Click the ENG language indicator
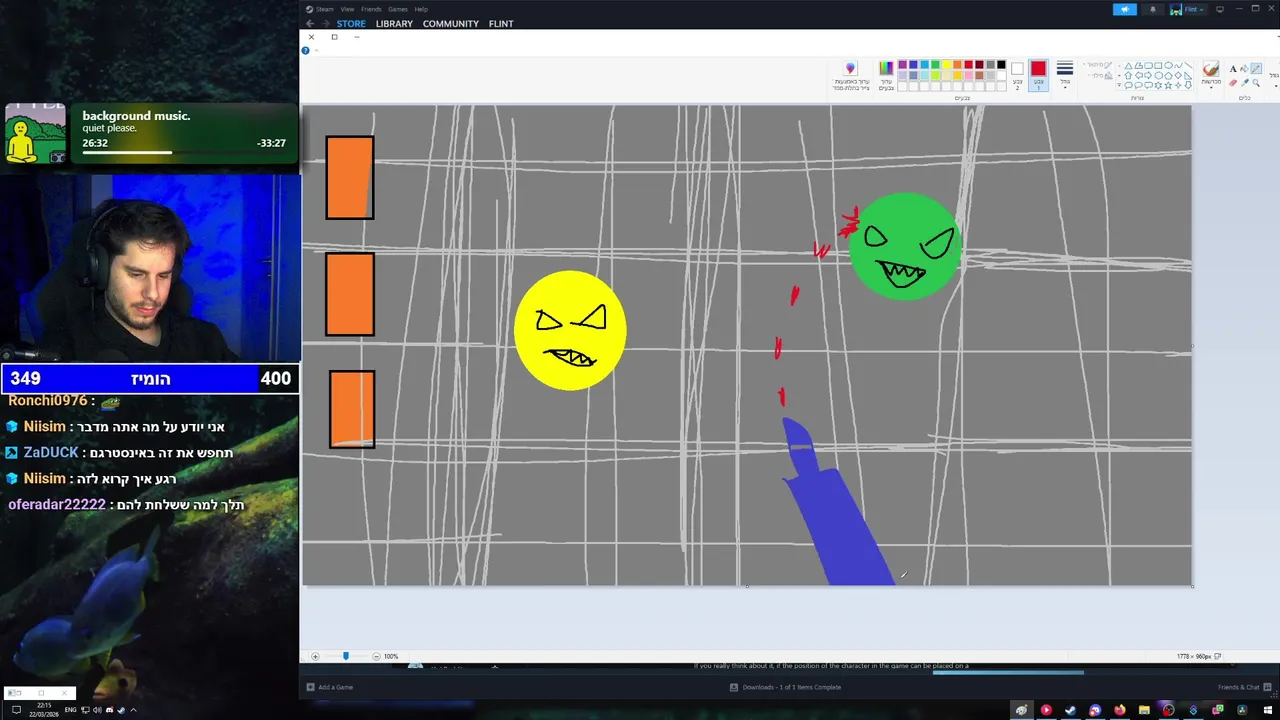The width and height of the screenshot is (1280, 720). point(72,710)
